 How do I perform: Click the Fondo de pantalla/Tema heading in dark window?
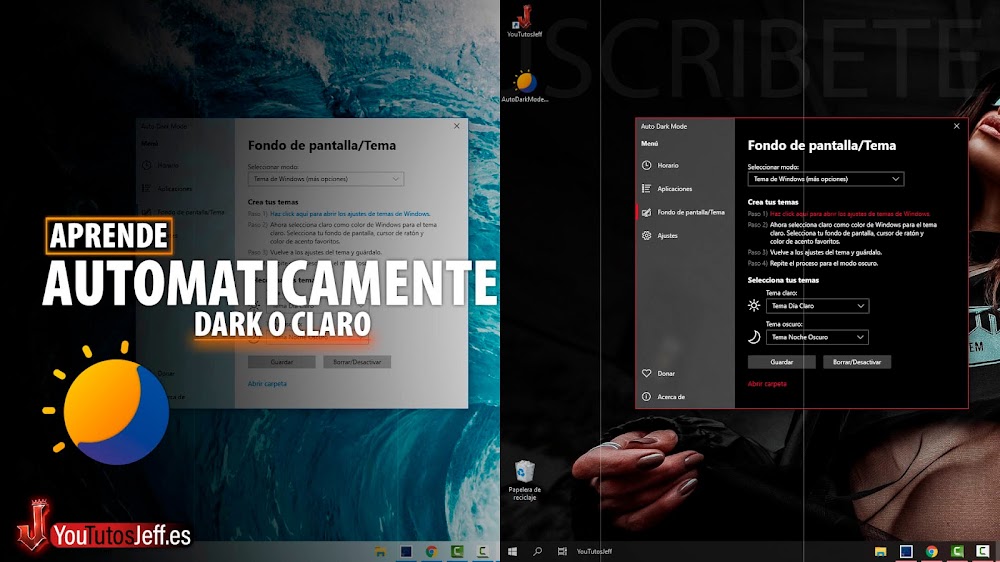821,145
